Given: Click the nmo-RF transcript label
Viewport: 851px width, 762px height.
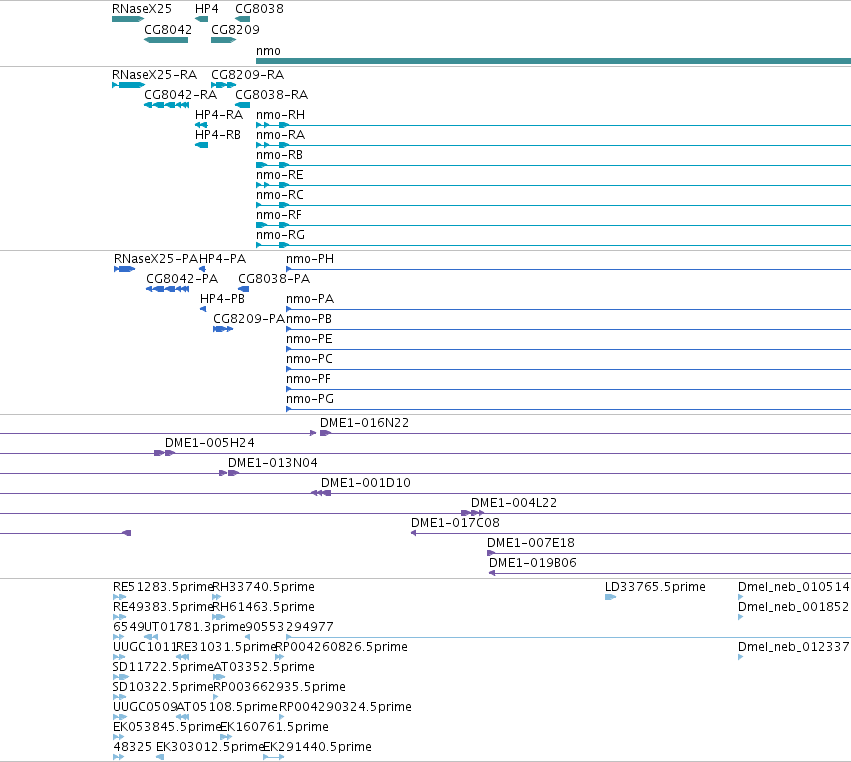Looking at the screenshot, I should (278, 215).
